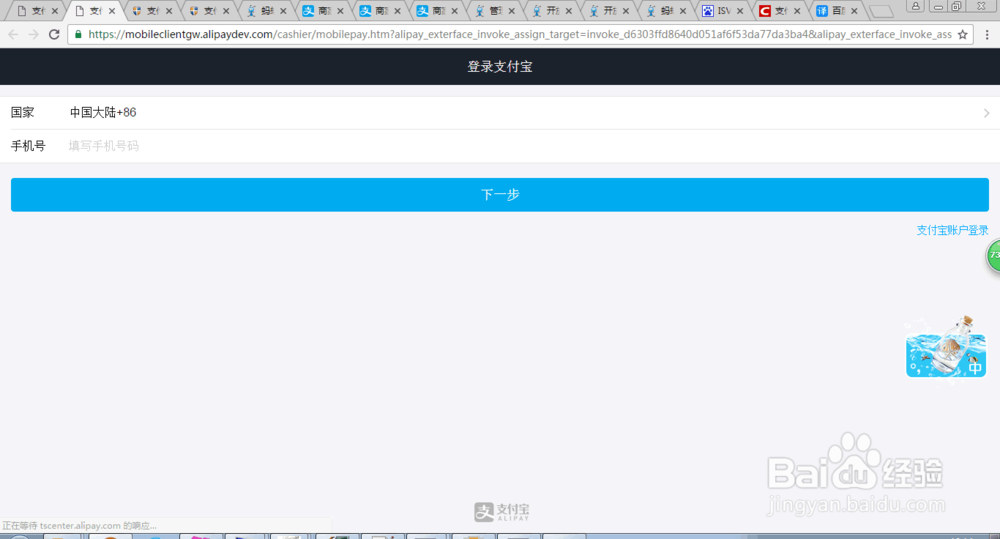Focus the 填写手机号码 phone input
This screenshot has height=539, width=1000.
point(529,146)
